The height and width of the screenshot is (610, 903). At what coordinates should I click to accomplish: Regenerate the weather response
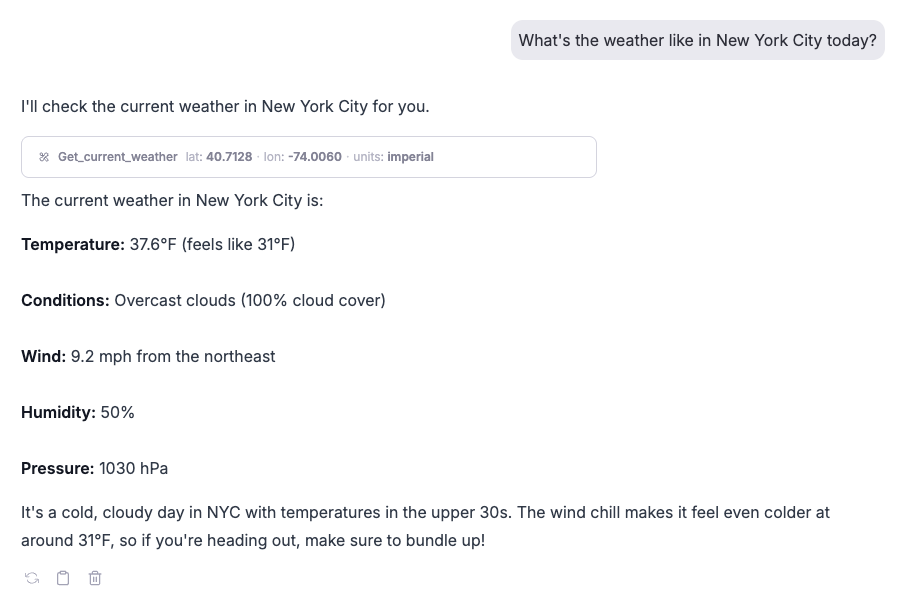pos(32,578)
